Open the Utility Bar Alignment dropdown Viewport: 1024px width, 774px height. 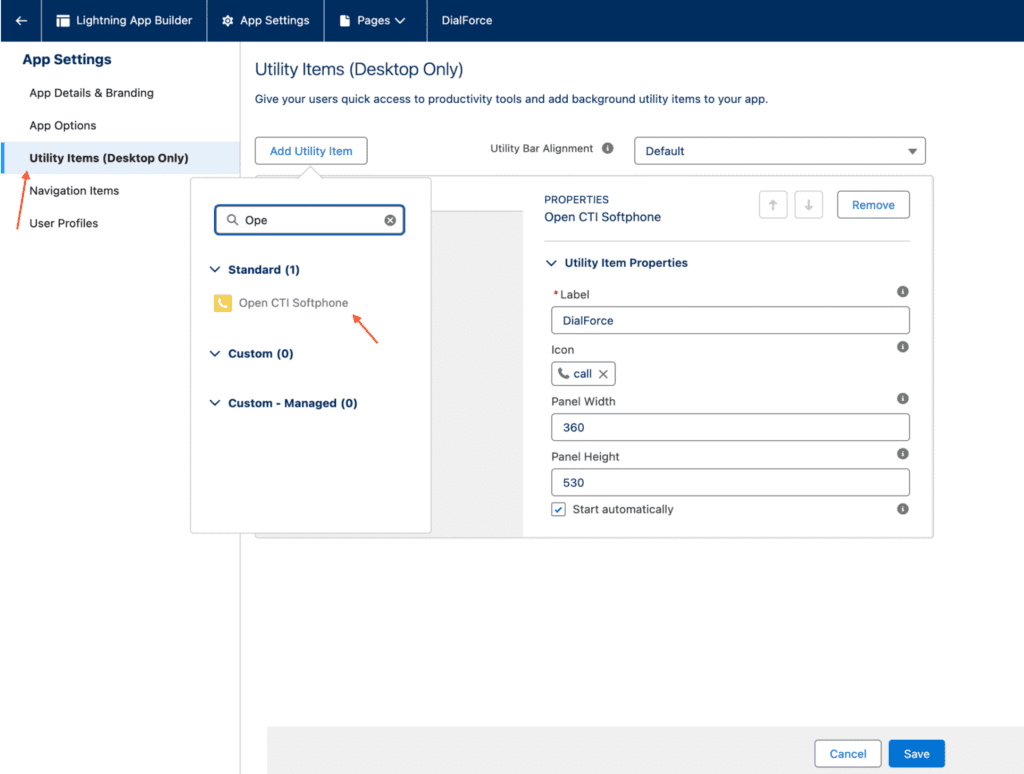(x=779, y=151)
